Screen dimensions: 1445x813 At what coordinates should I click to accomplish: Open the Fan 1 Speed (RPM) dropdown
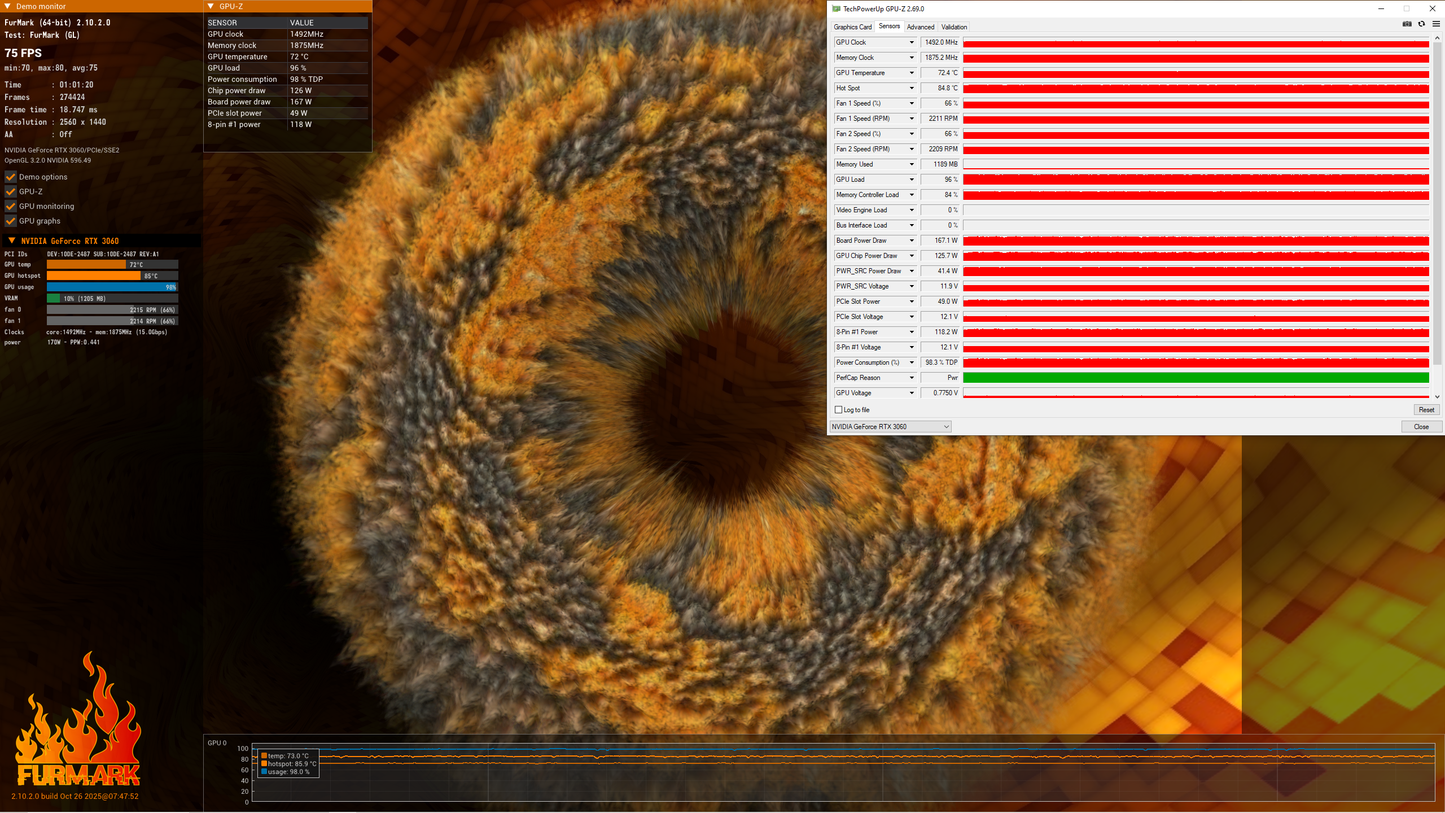point(912,119)
